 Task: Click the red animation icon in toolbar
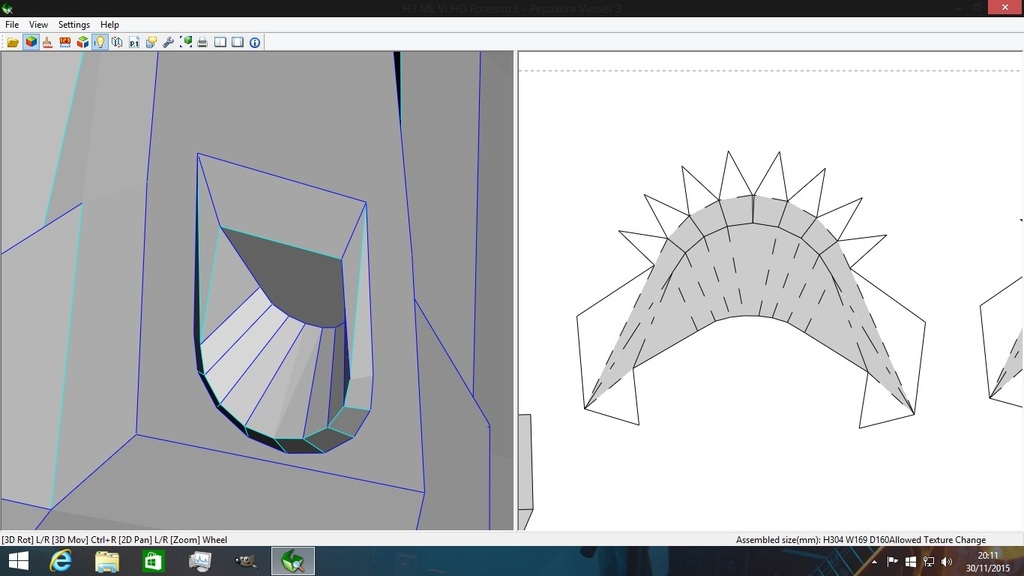[65, 42]
